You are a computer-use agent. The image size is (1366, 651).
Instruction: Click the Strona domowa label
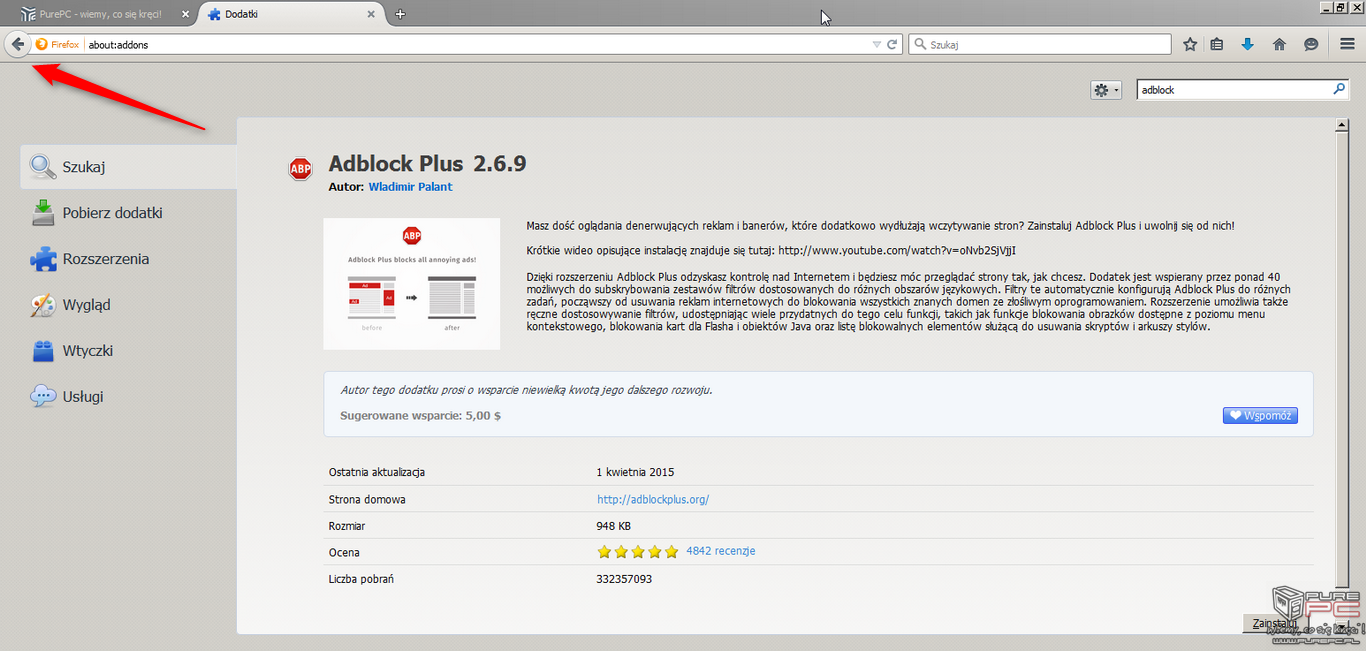(x=367, y=499)
